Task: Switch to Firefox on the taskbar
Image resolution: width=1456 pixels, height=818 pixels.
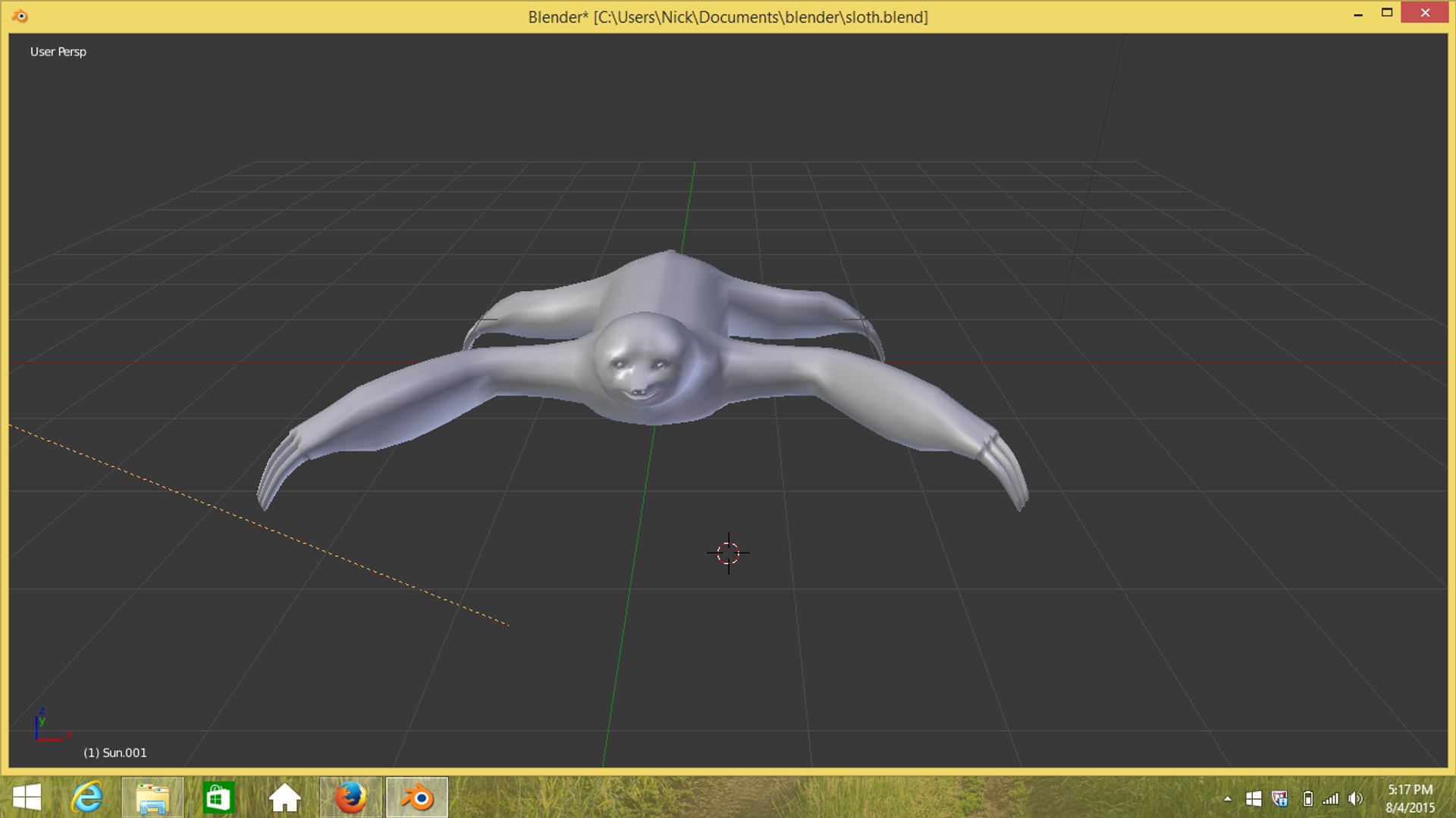Action: point(350,798)
